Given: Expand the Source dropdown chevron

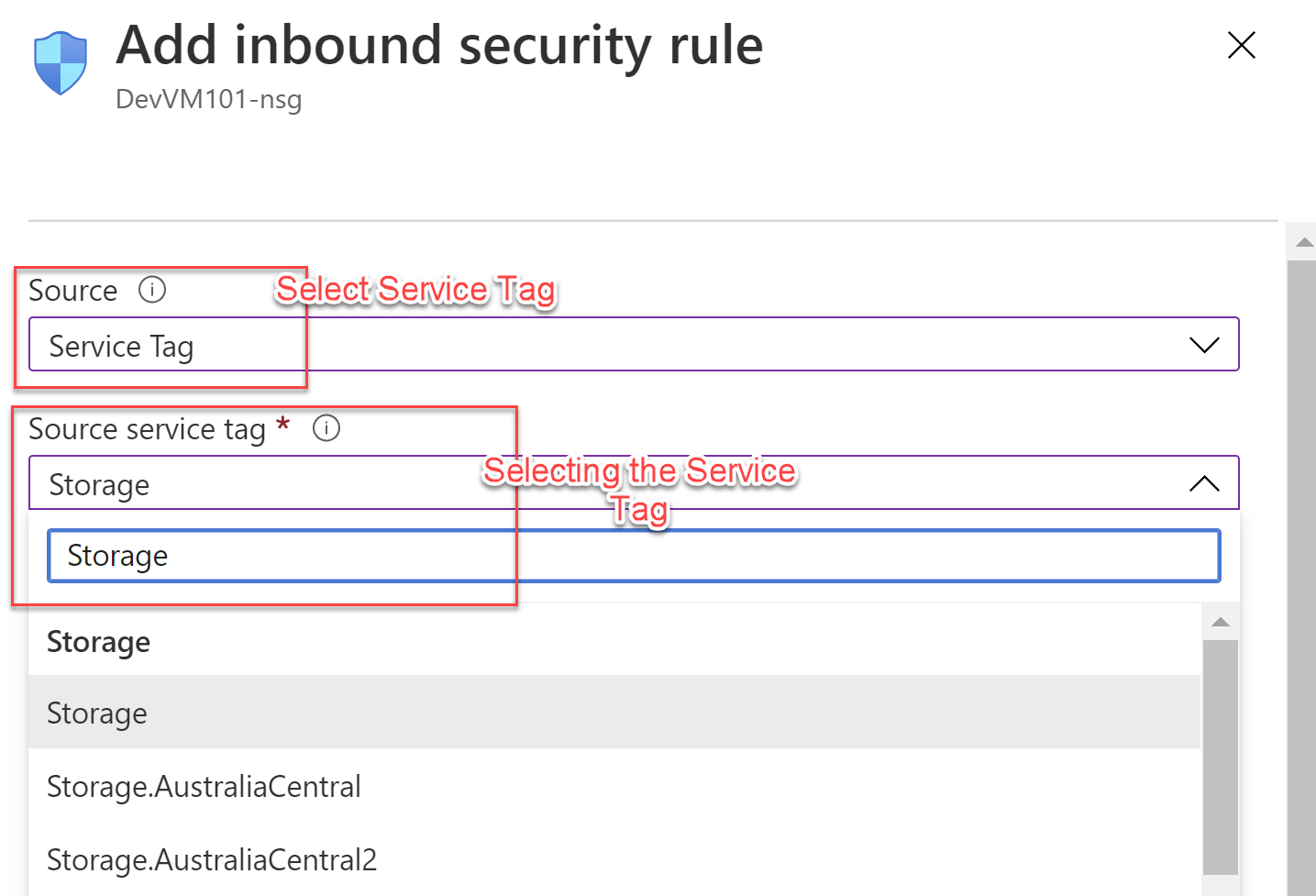Looking at the screenshot, I should (1204, 345).
